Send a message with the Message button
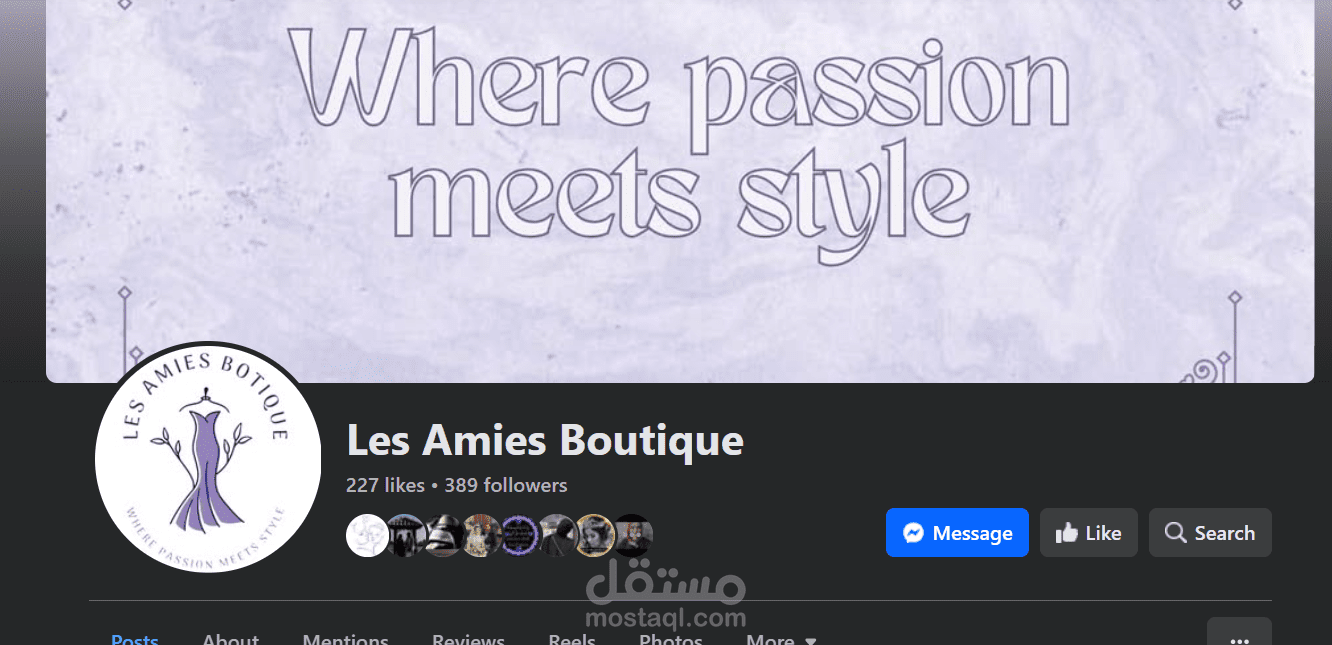Viewport: 1332px width, 645px height. pos(957,533)
